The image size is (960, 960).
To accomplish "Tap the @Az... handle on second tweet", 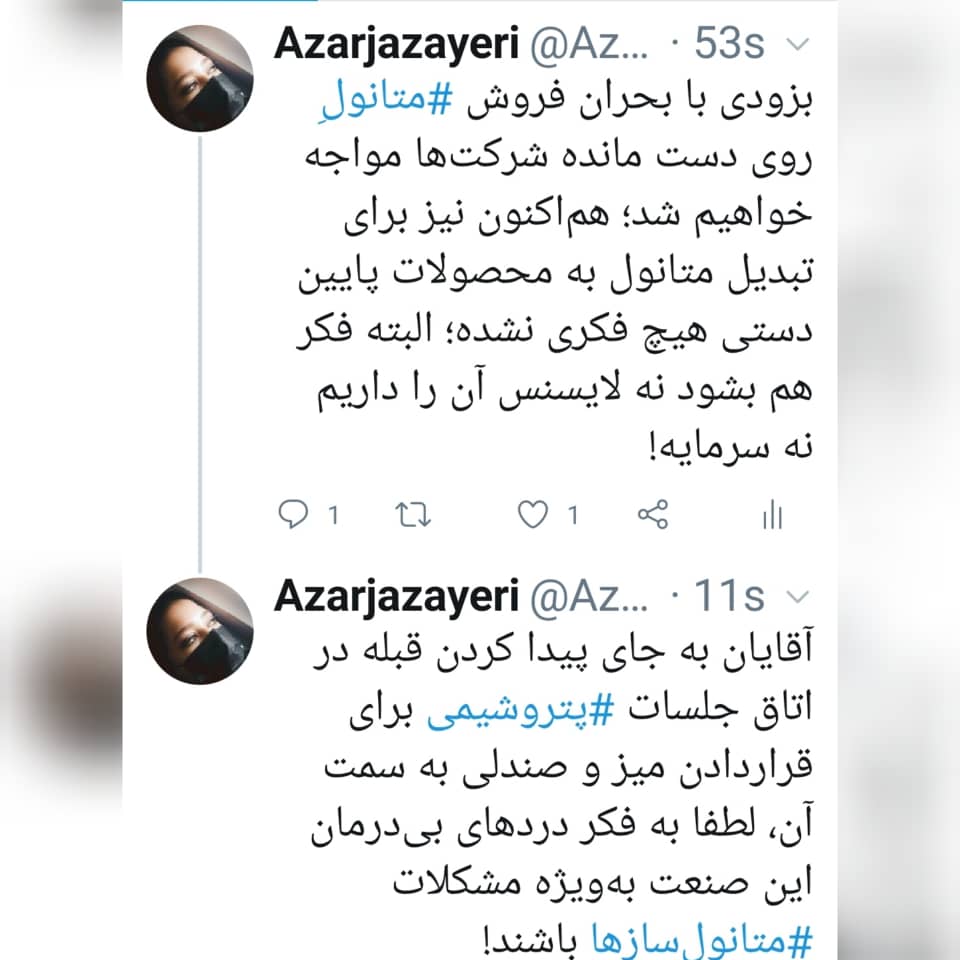I will 589,597.
